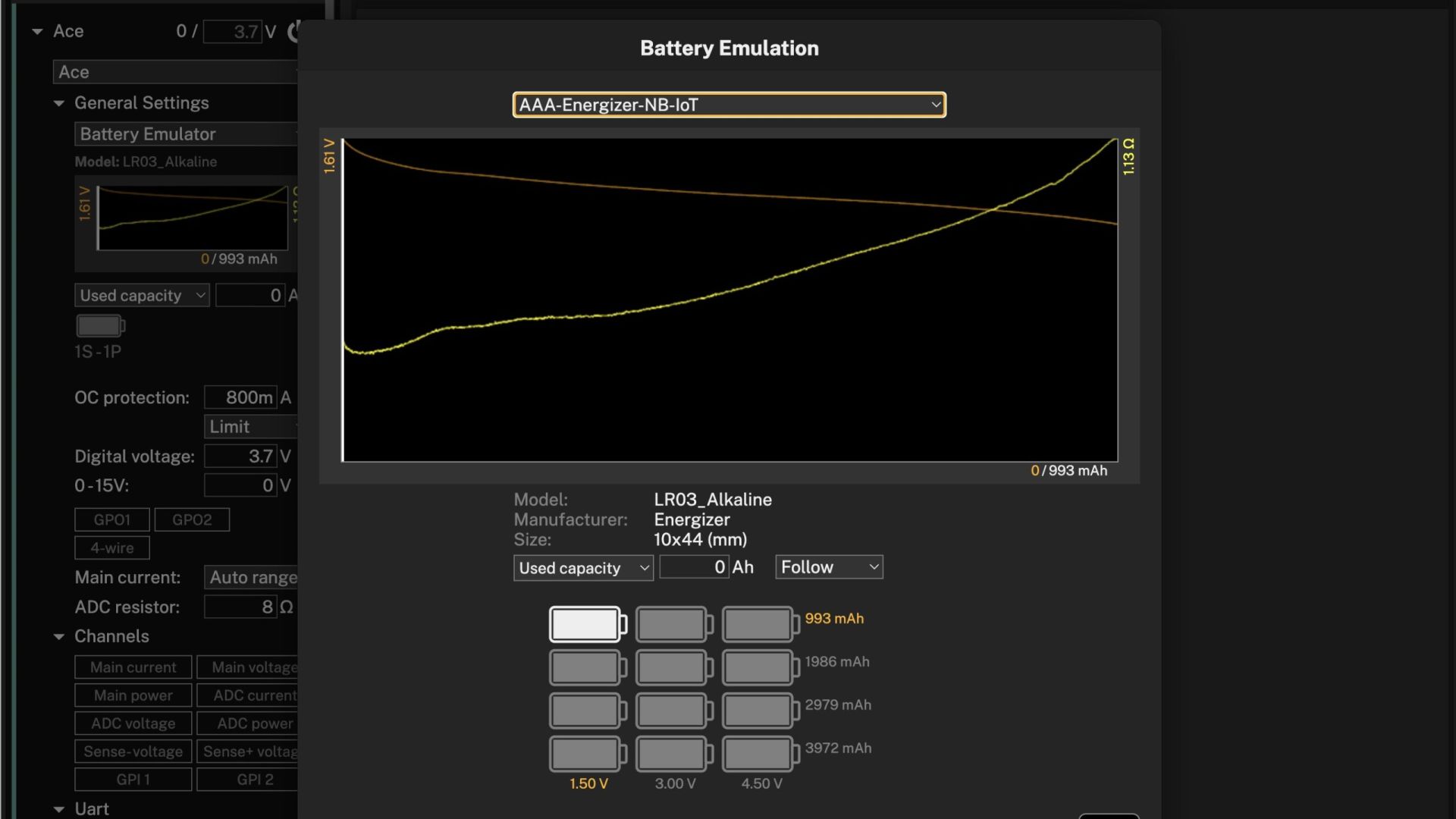
Task: Enable the Main current channel
Action: tap(133, 667)
